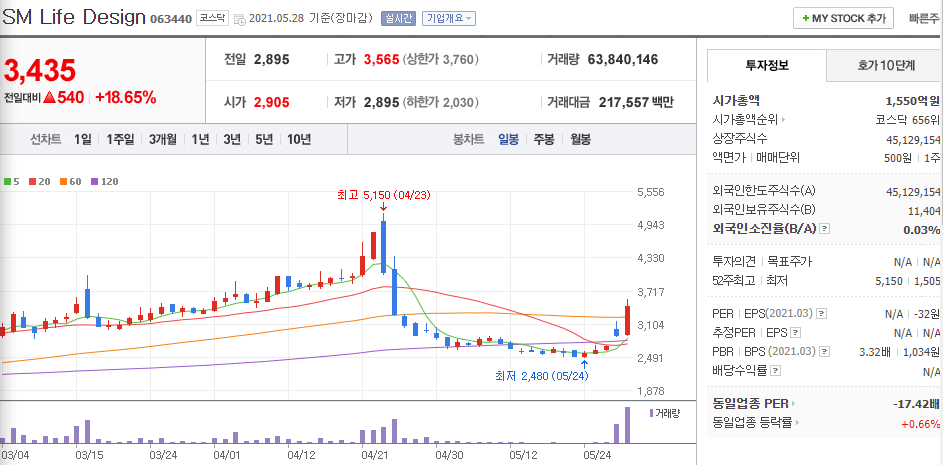The width and height of the screenshot is (943, 465).
Task: Click the 5,556 price axis label
Action: click(650, 192)
